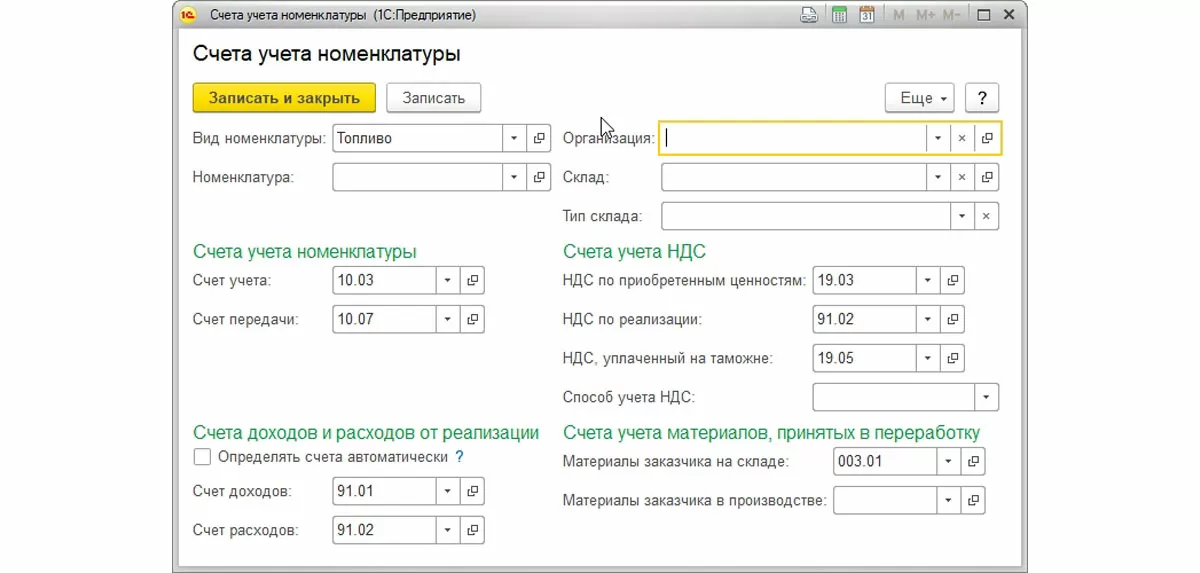The image size is (1200, 573).
Task: Expand Номенклатура dropdown
Action: click(514, 177)
